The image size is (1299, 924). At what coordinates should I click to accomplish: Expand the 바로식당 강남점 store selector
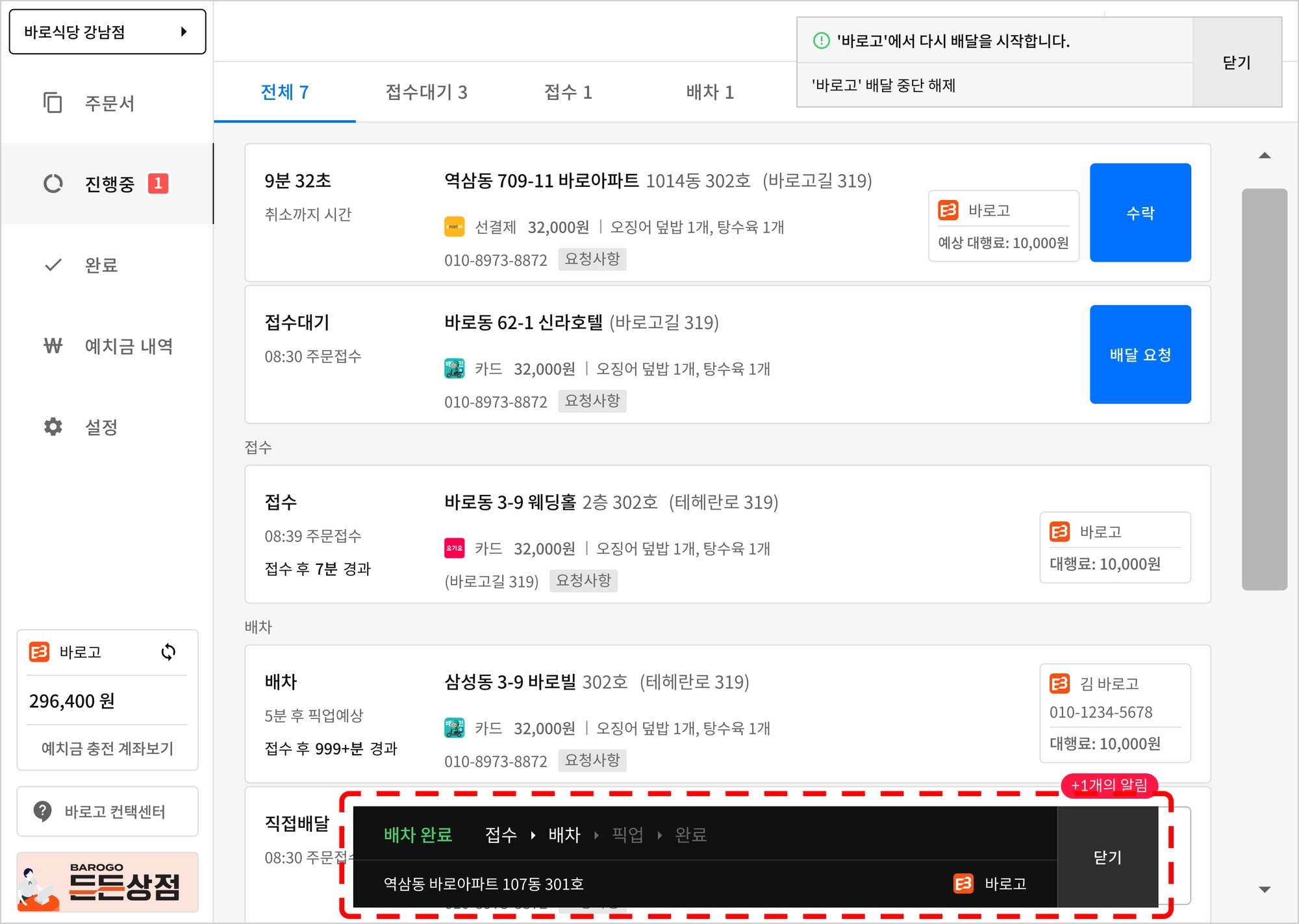(107, 31)
